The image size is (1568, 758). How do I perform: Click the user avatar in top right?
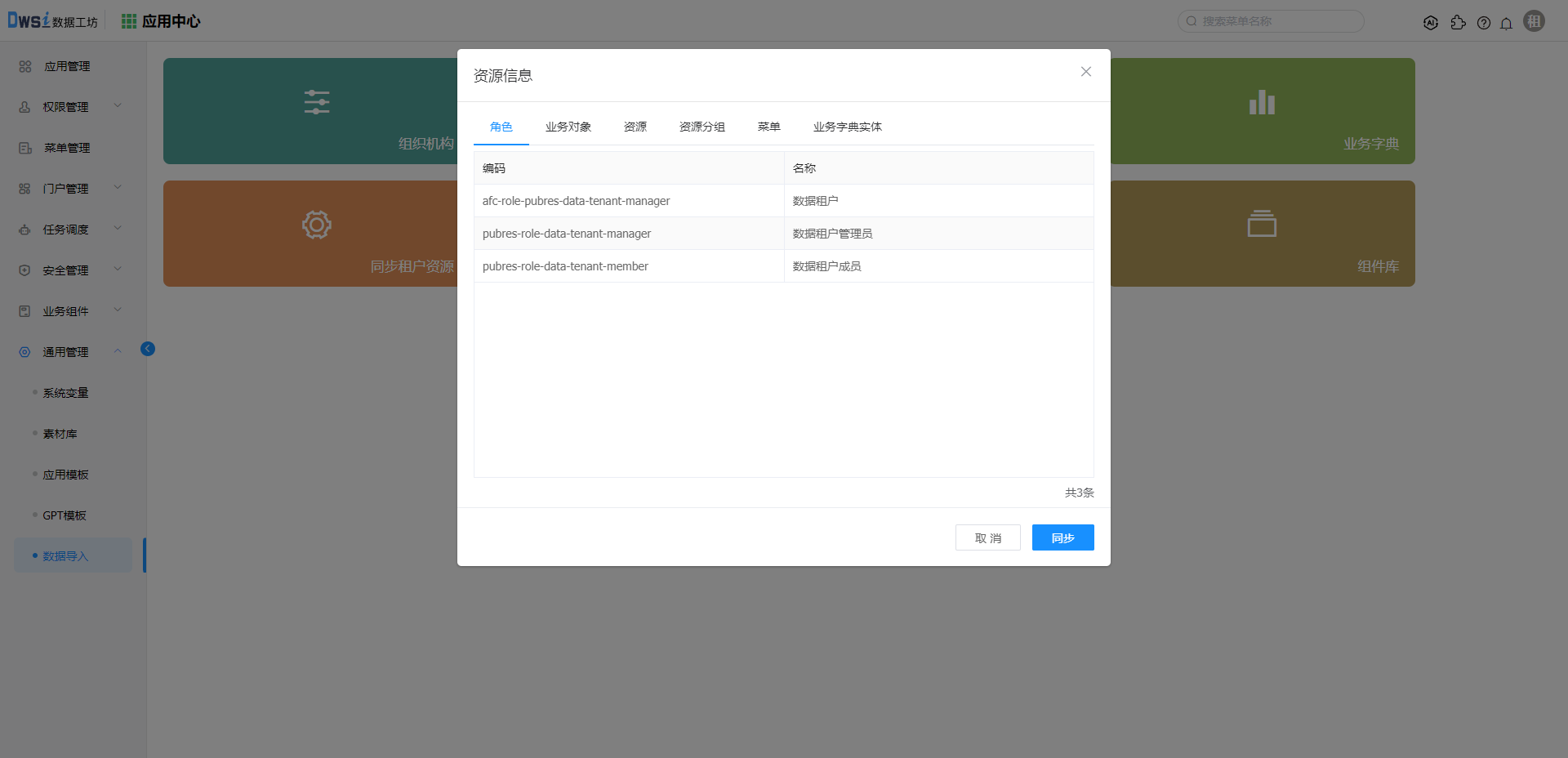coord(1534,21)
